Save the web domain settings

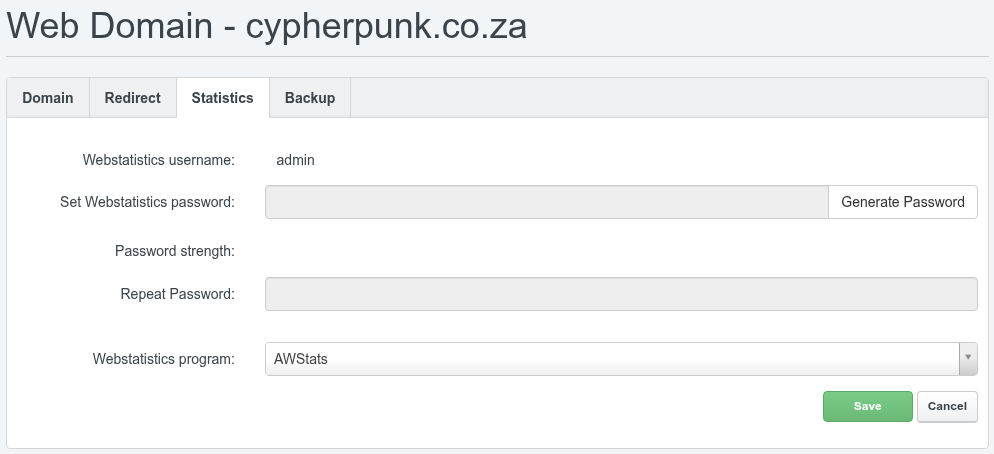[x=867, y=406]
